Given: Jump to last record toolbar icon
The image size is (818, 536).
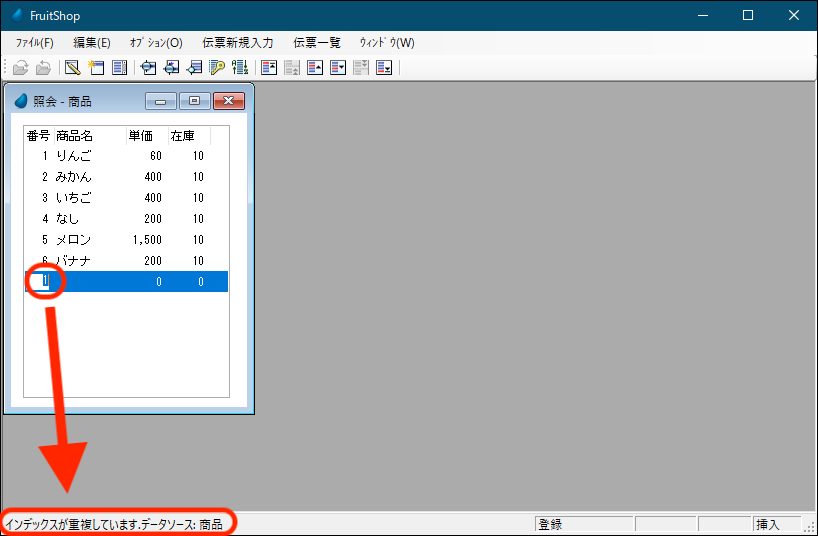Looking at the screenshot, I should coord(383,68).
